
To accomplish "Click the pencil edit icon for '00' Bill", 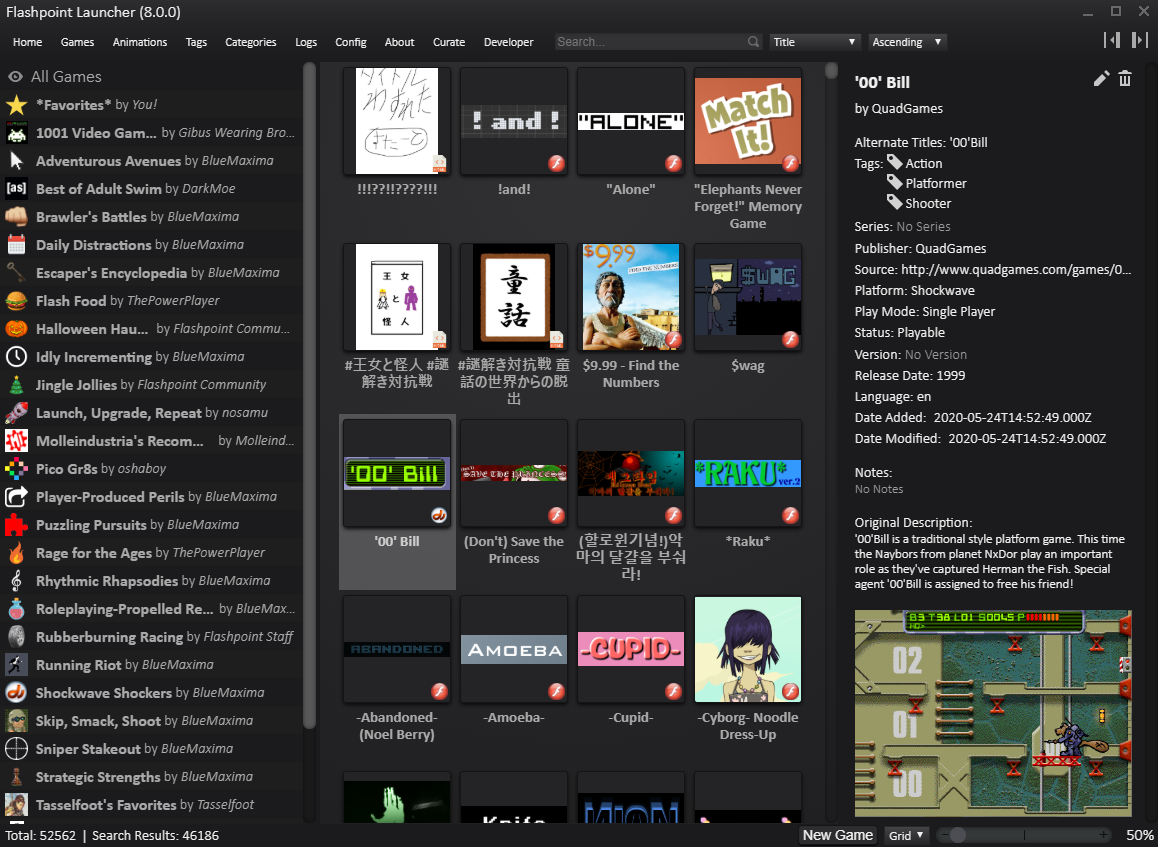I will point(1101,79).
